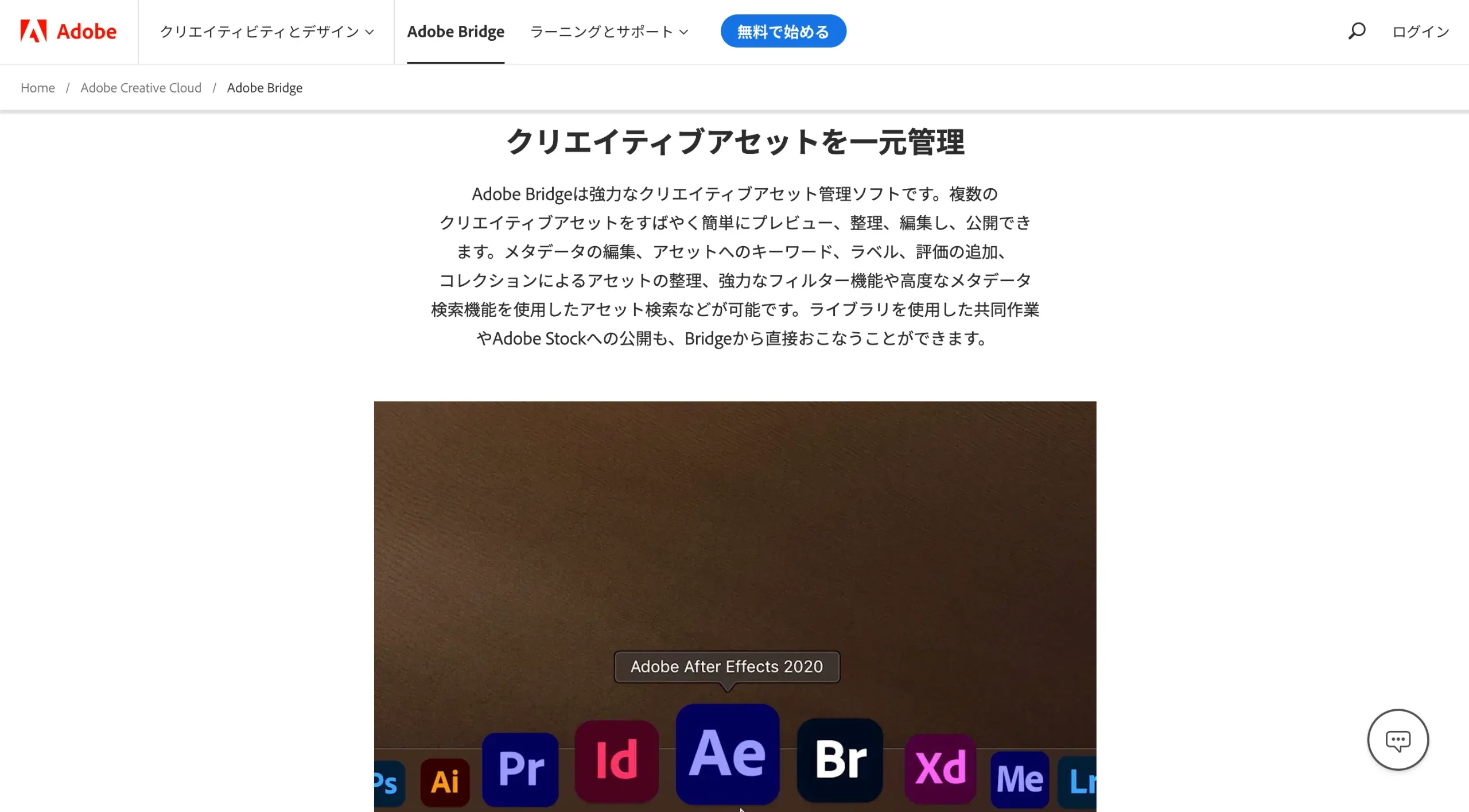Open the ログイン link
This screenshot has width=1469, height=812.
click(x=1421, y=32)
